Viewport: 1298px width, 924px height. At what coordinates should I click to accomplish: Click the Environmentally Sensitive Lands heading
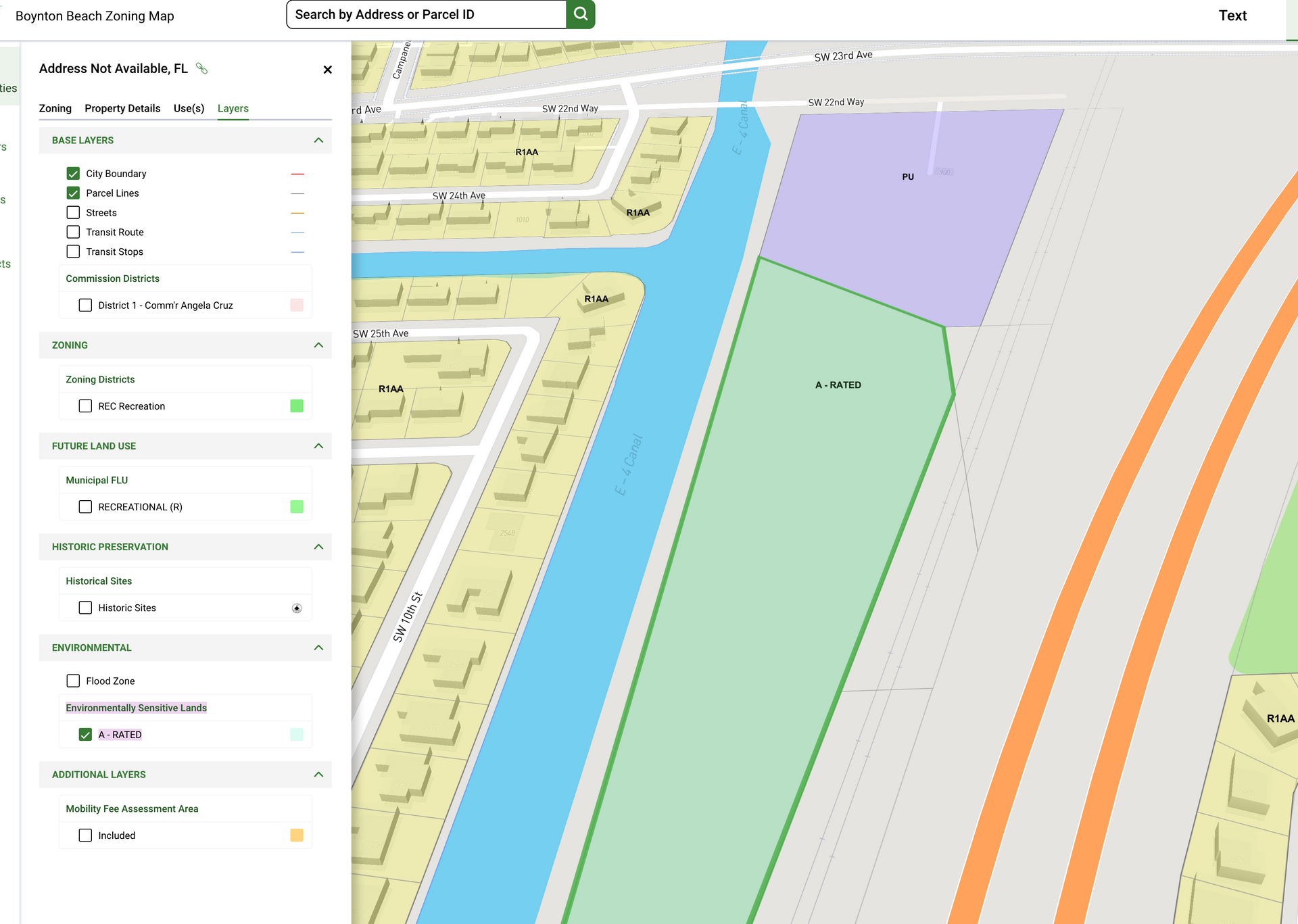(137, 708)
